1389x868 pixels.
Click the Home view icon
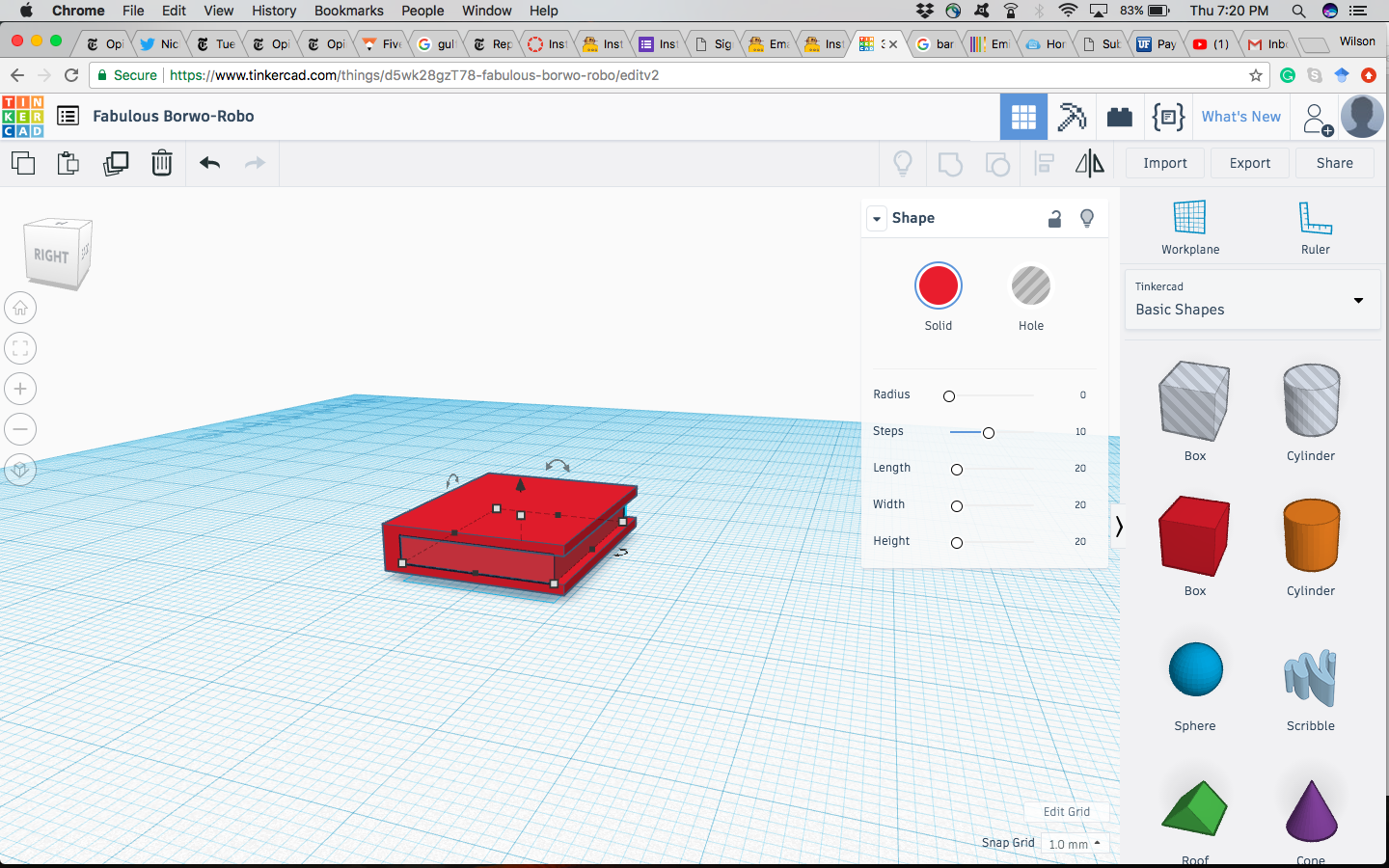click(20, 309)
